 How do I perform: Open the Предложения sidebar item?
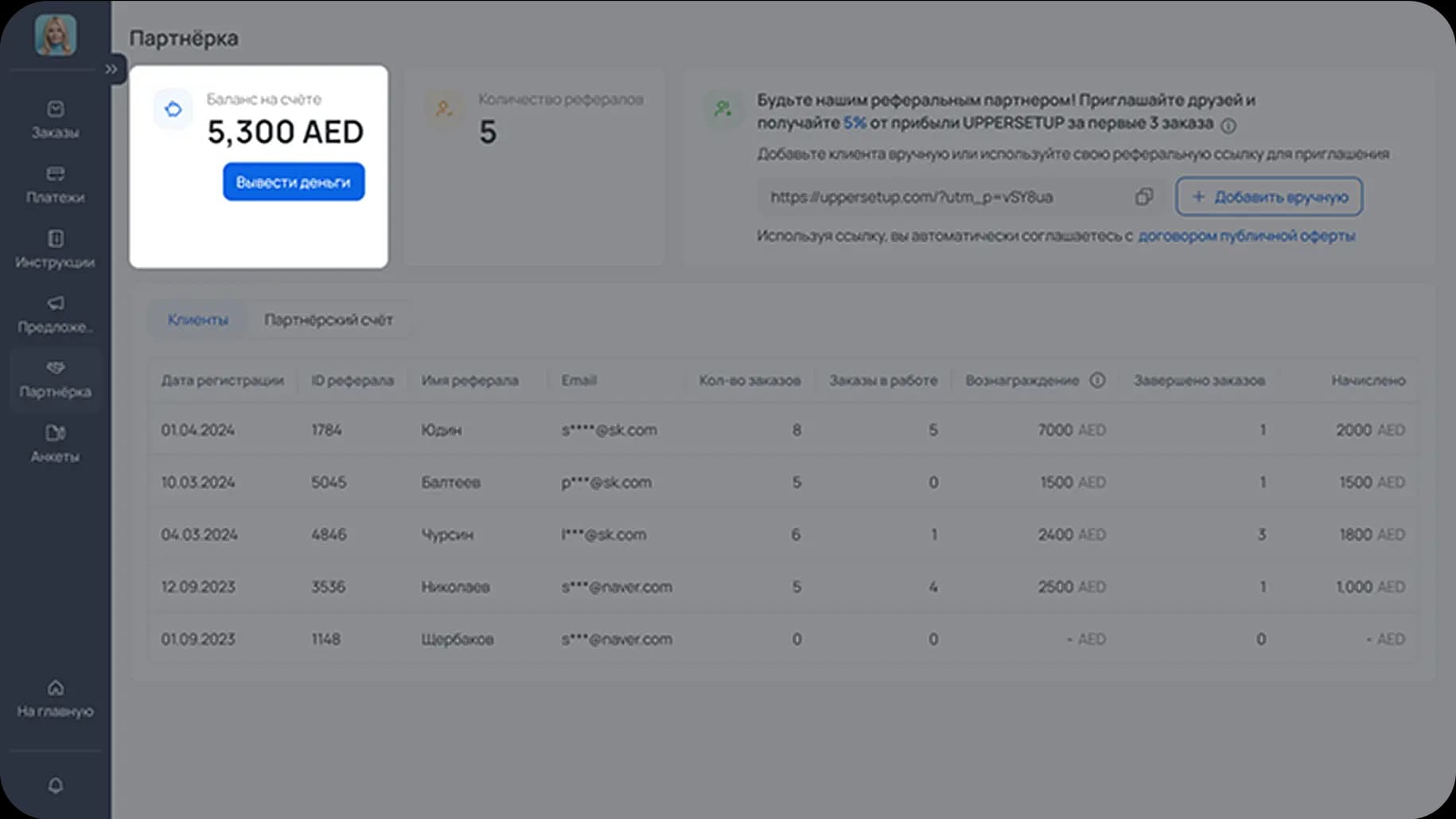[55, 314]
